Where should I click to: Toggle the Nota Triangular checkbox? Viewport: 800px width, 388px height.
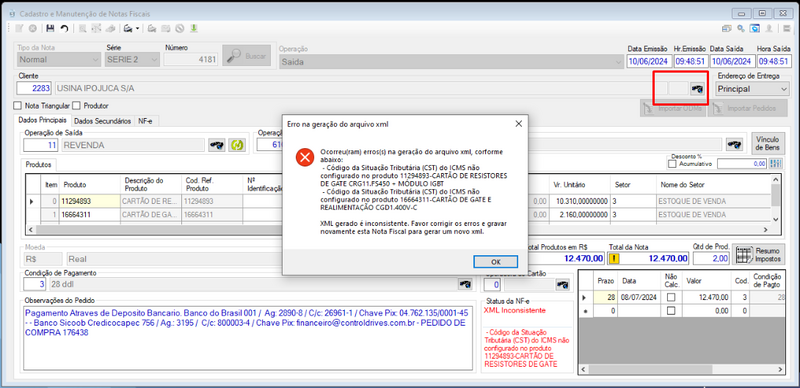(18, 106)
